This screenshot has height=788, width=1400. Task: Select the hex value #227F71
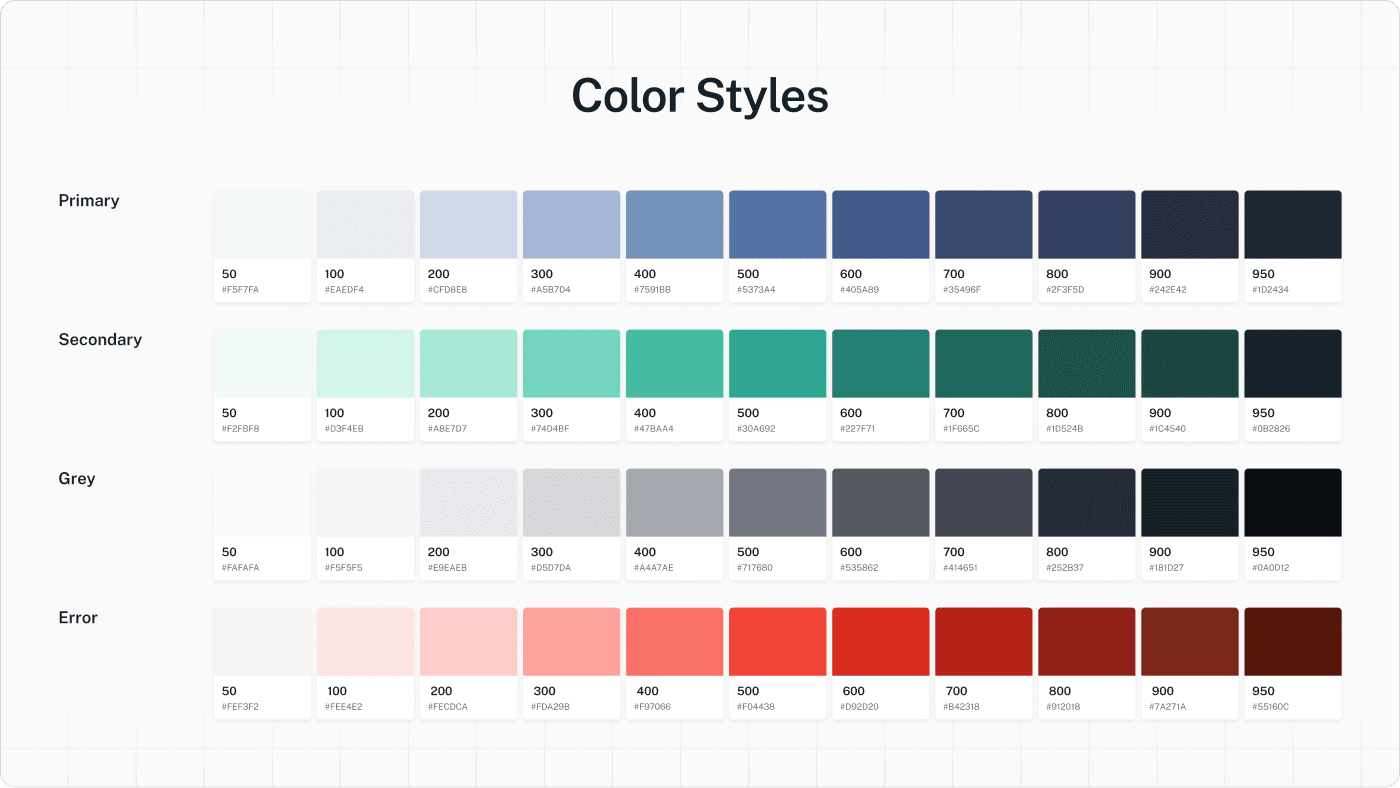click(x=859, y=429)
